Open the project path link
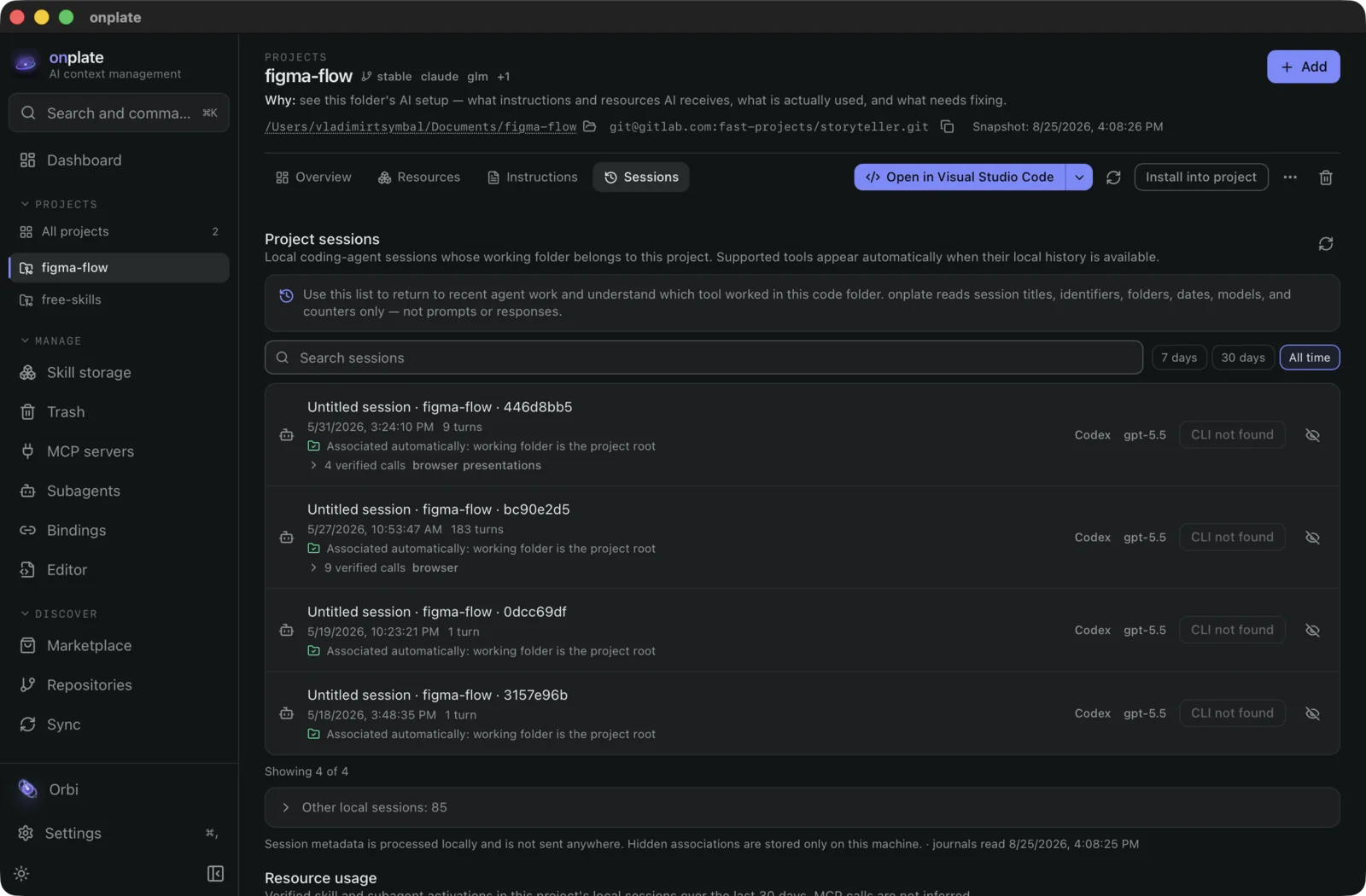Image resolution: width=1366 pixels, height=896 pixels. point(421,127)
